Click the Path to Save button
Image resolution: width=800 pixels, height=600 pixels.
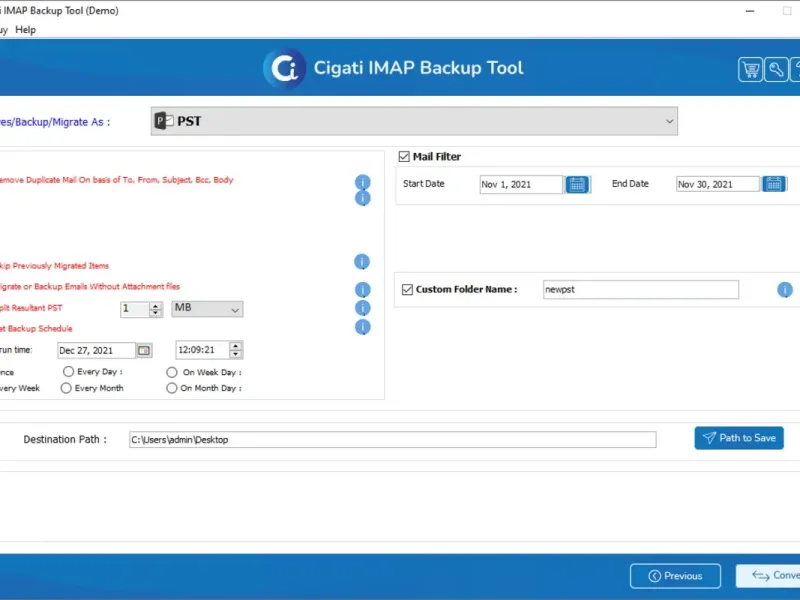click(739, 438)
